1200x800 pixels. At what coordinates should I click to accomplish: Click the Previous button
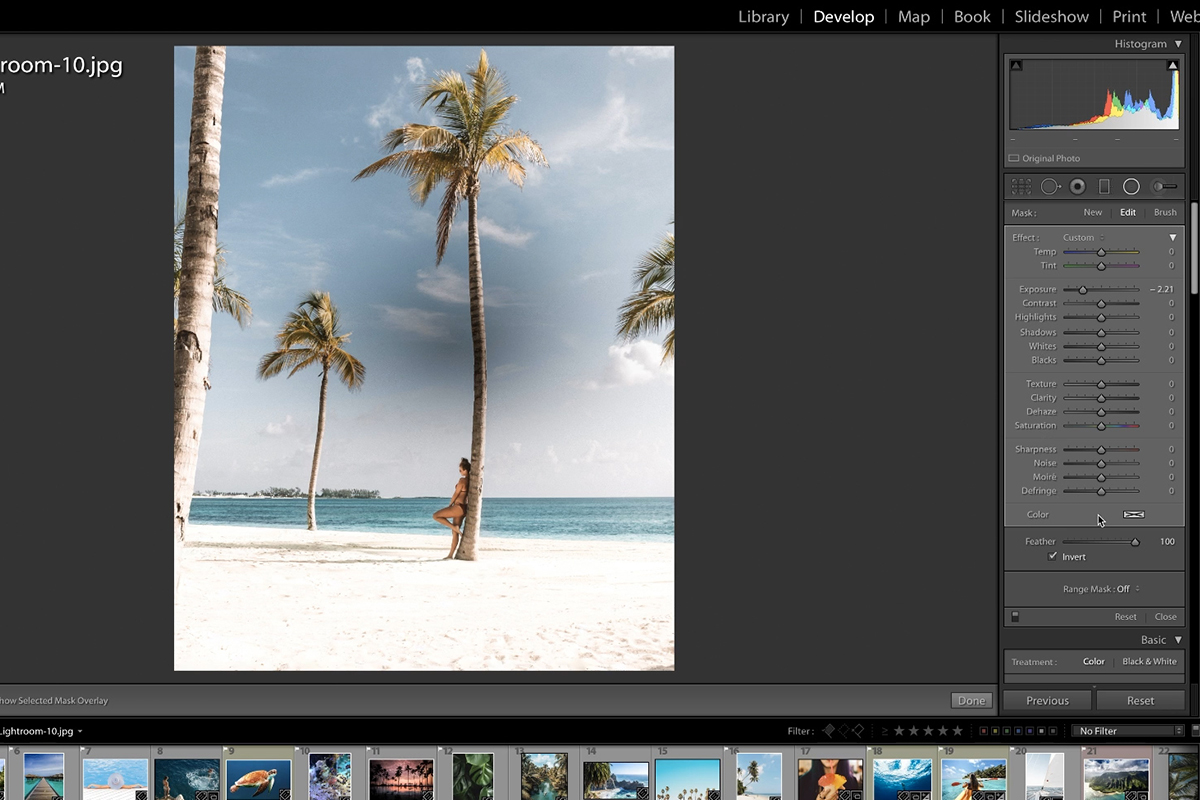tap(1047, 701)
